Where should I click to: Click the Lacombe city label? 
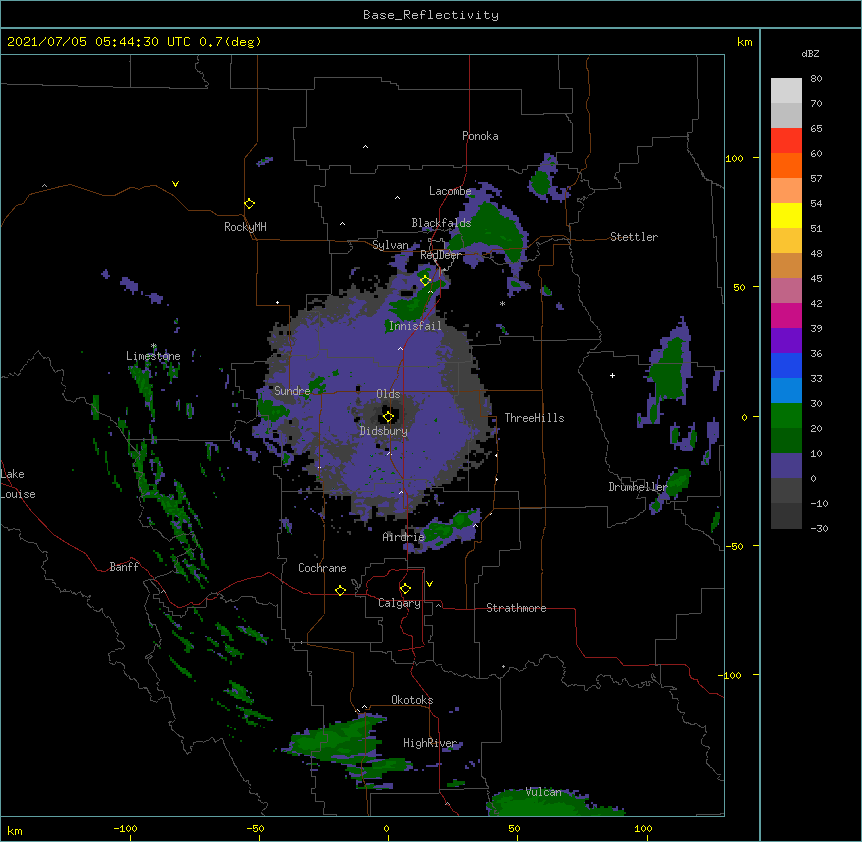pyautogui.click(x=450, y=191)
